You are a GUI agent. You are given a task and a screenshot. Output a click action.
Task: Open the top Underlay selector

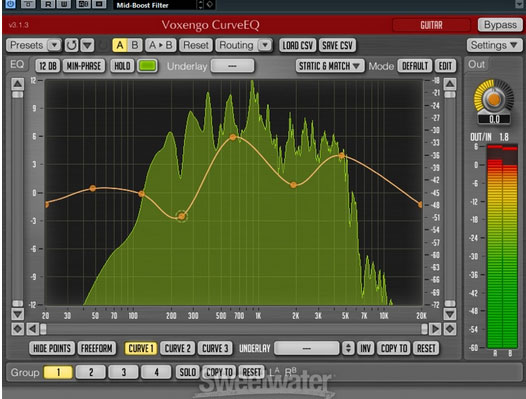(x=232, y=66)
